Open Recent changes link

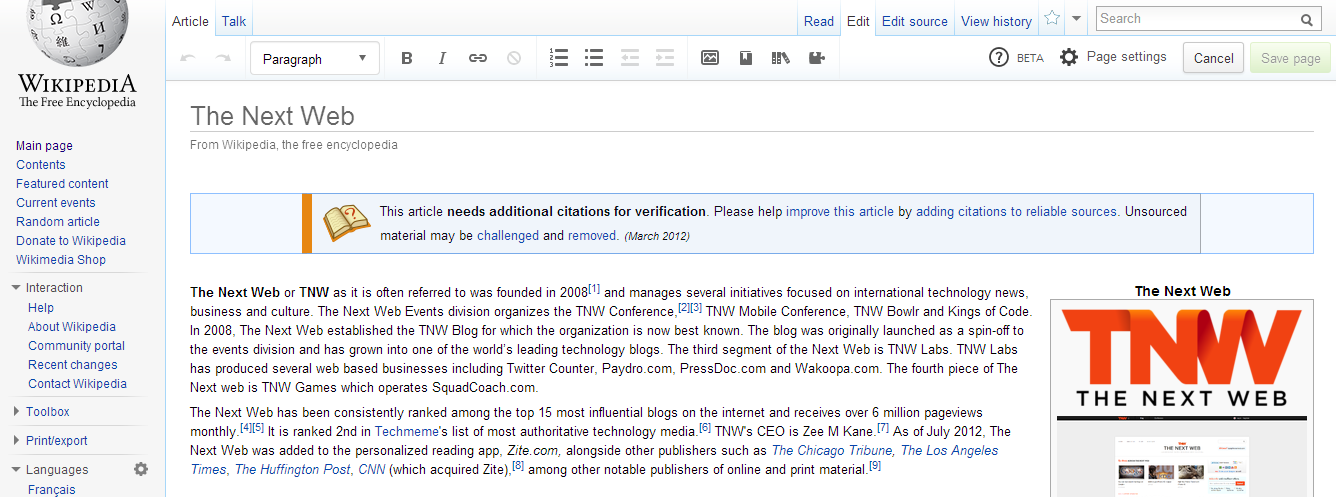click(73, 365)
